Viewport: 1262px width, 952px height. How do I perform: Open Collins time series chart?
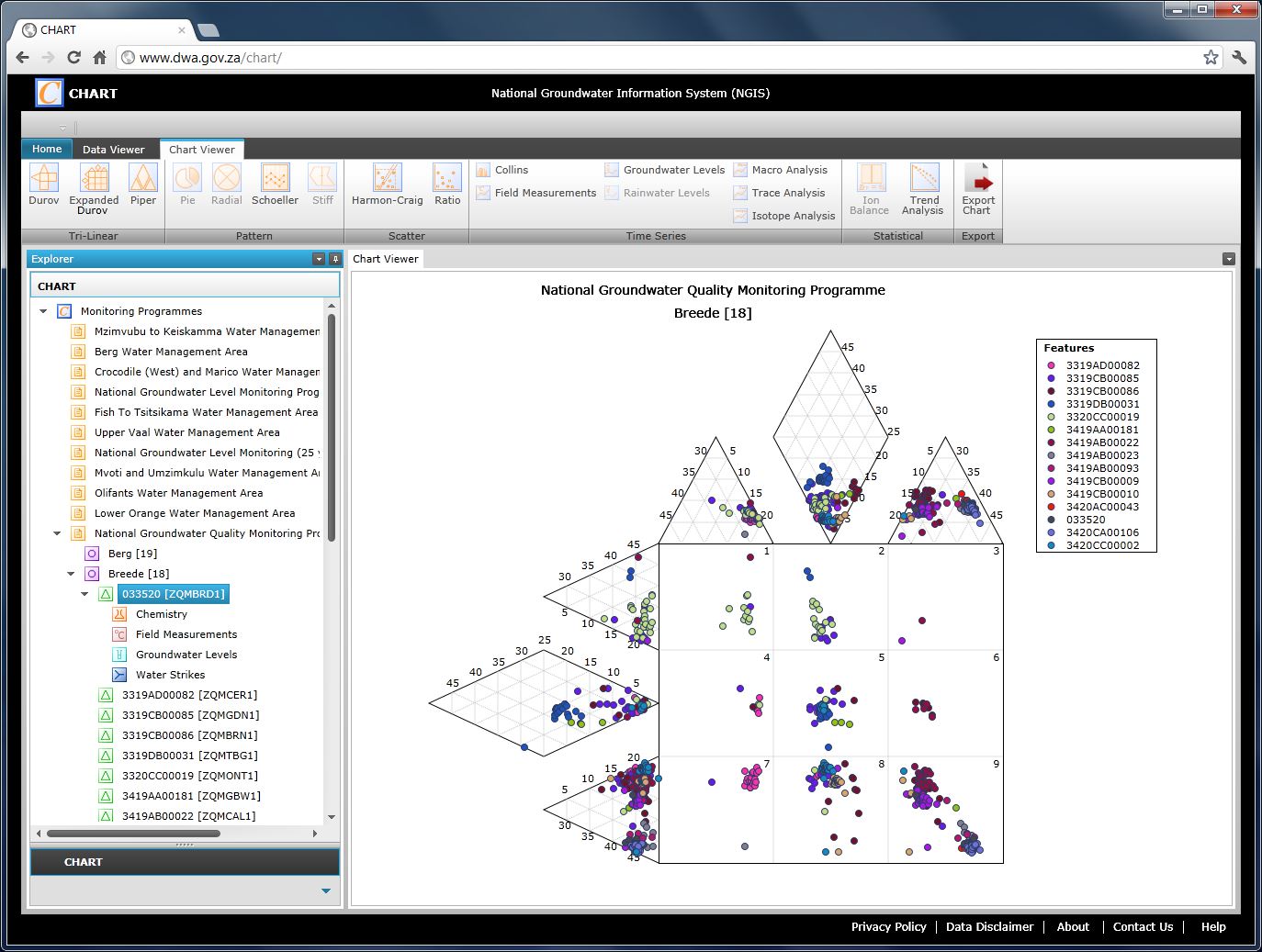point(502,170)
